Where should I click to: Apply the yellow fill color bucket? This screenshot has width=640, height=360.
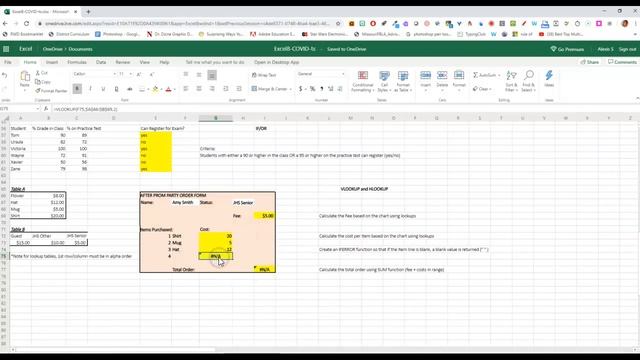tap(155, 89)
